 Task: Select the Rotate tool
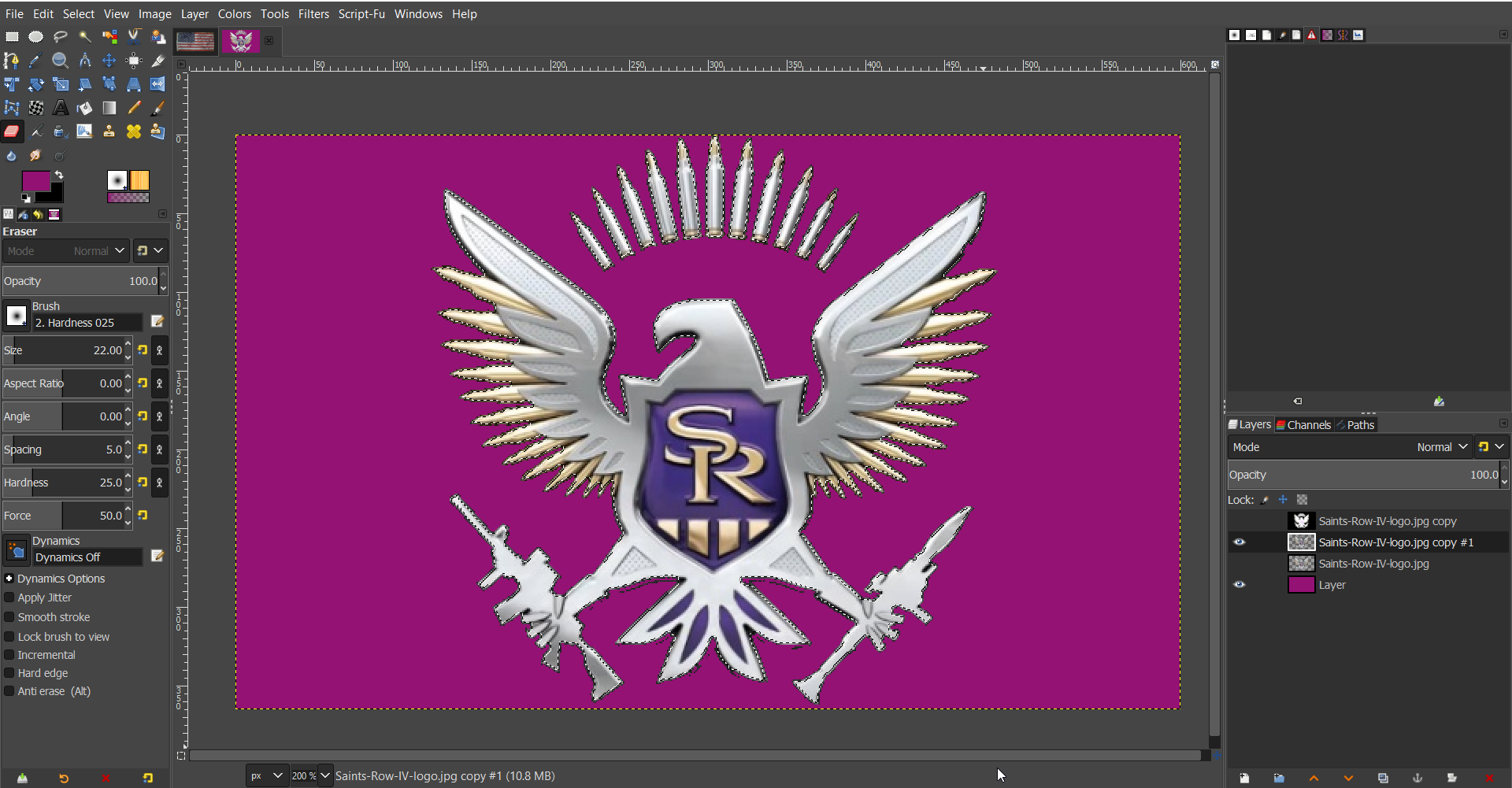(36, 84)
